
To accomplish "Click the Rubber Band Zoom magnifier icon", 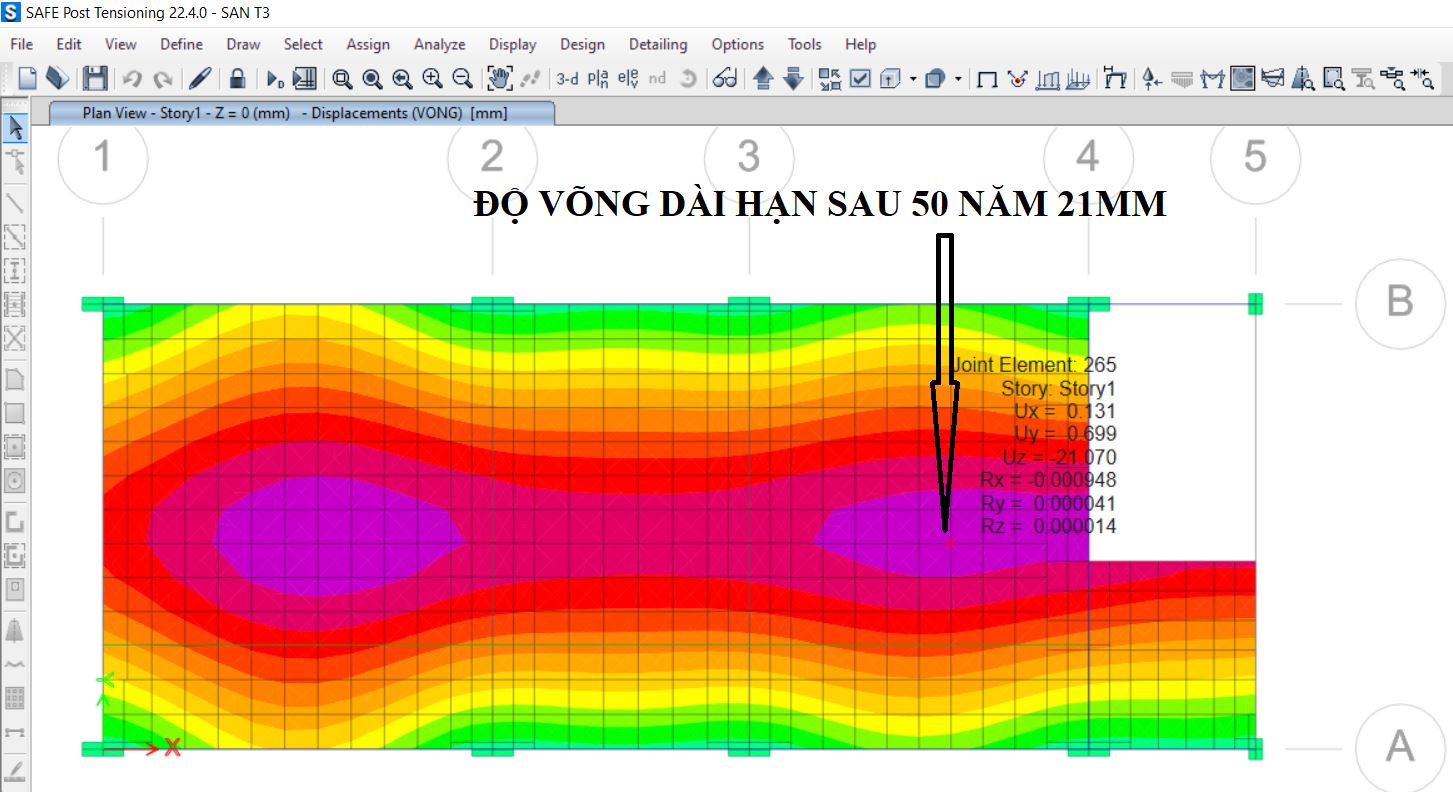I will (x=342, y=78).
